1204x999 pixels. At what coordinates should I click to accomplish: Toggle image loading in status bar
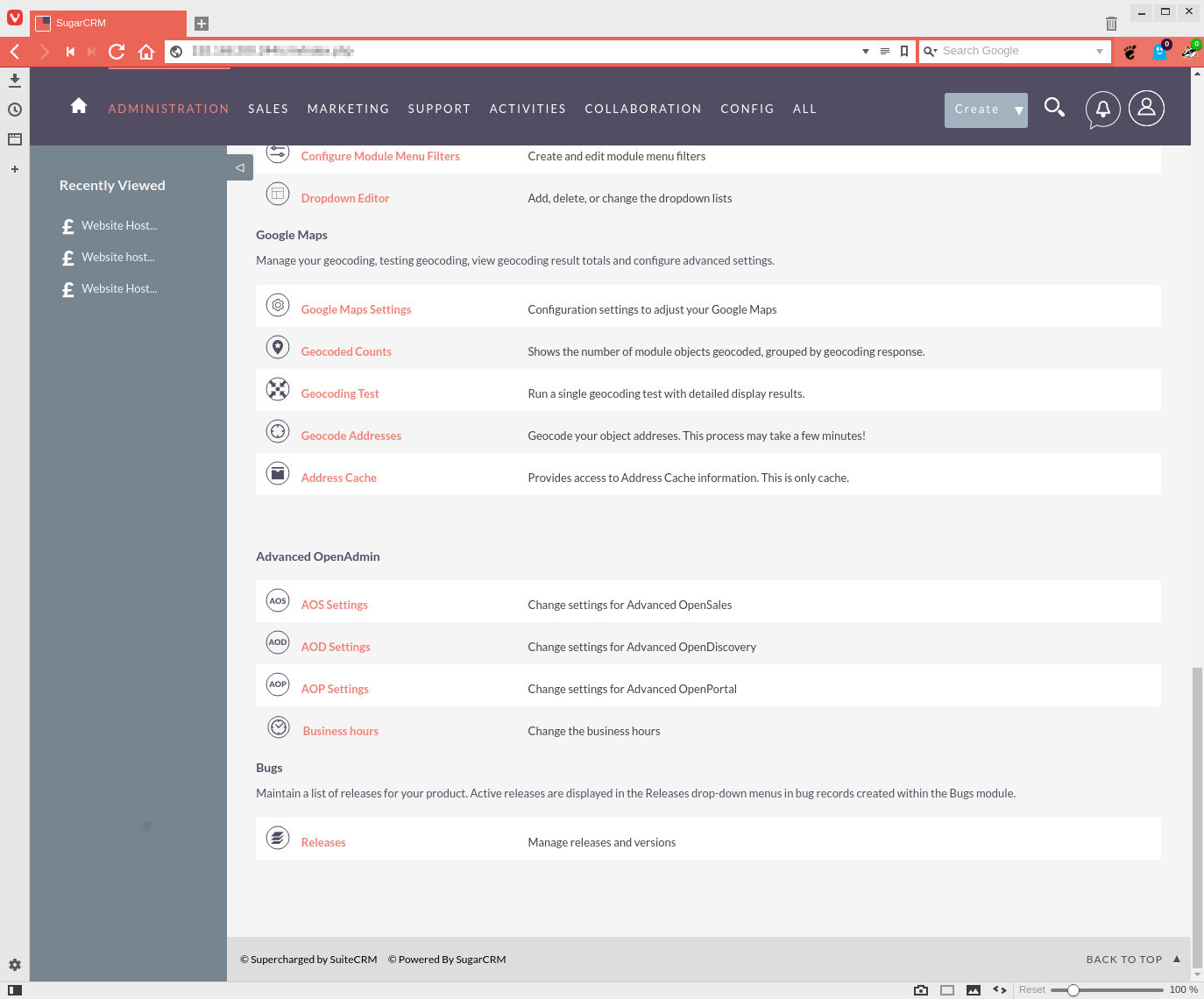(974, 990)
